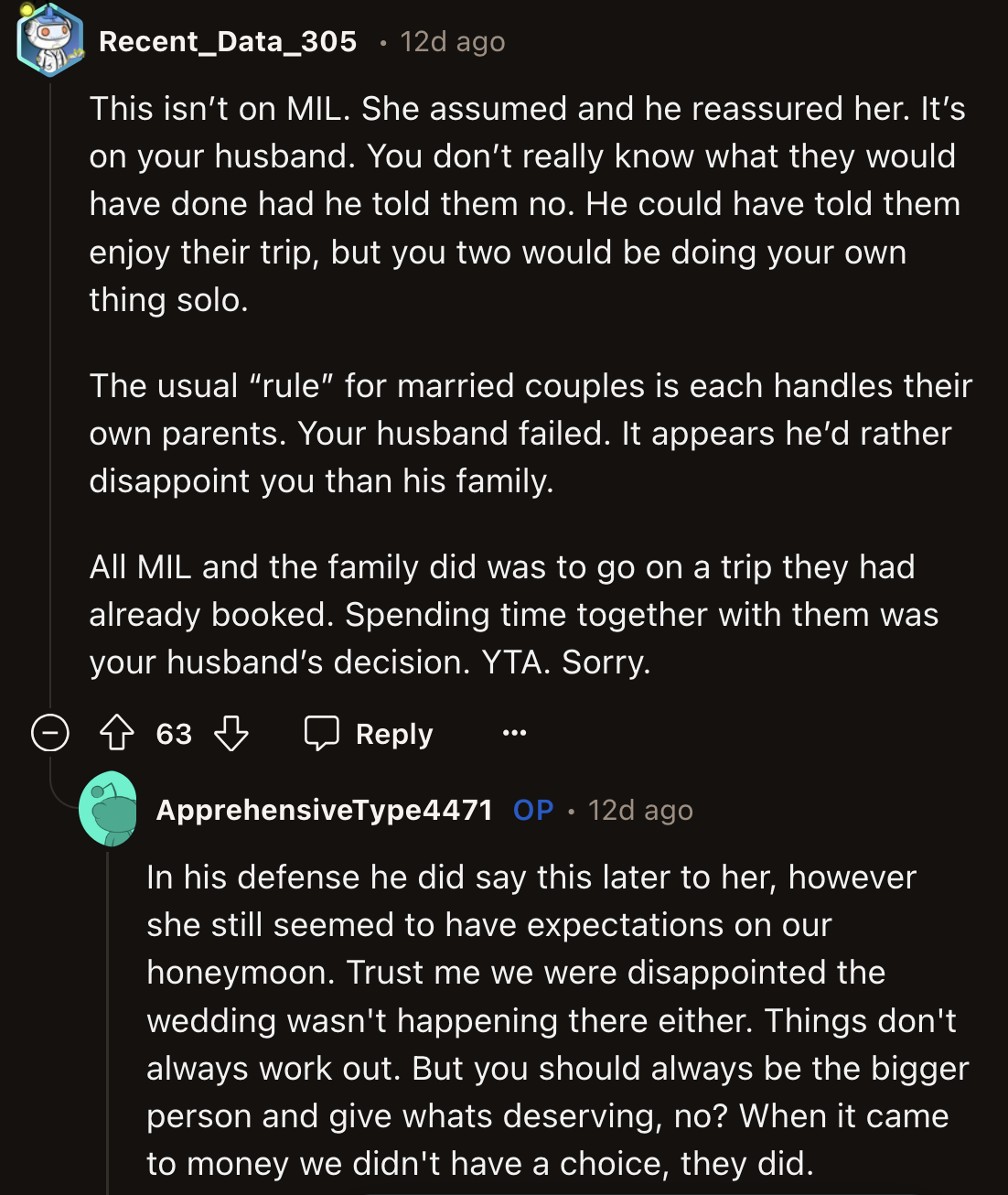Open Recent_Data_305's snoo avatar

pos(45,40)
